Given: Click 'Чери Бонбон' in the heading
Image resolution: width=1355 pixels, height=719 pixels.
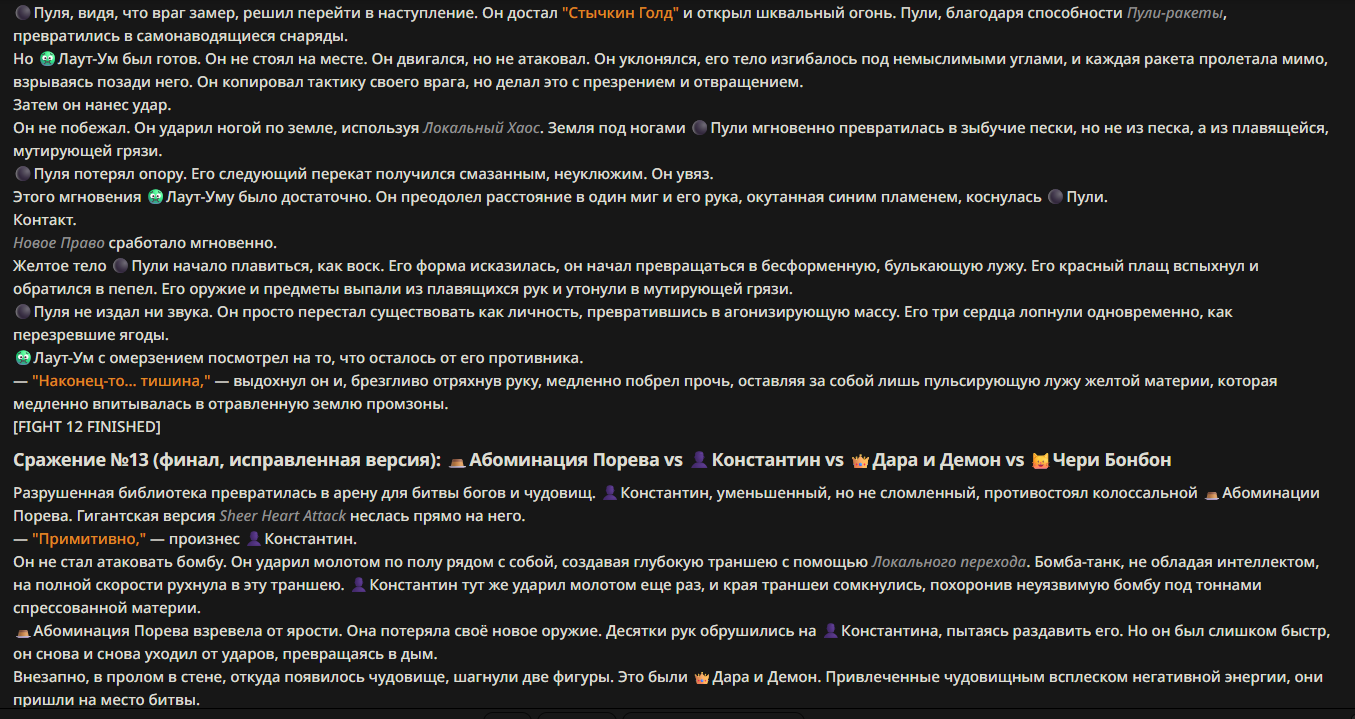Looking at the screenshot, I should tap(1112, 460).
